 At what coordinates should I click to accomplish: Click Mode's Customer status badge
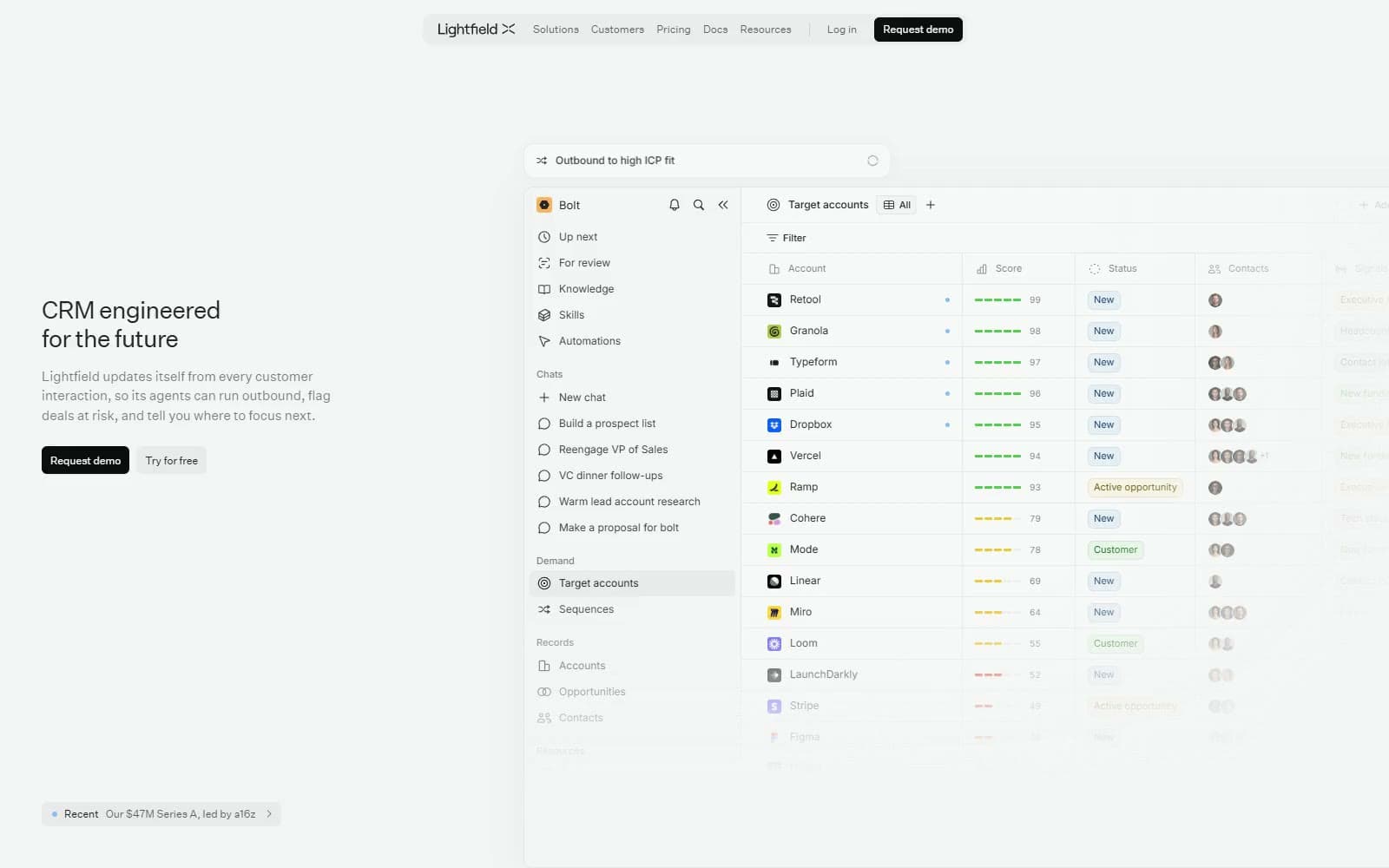(x=1116, y=550)
